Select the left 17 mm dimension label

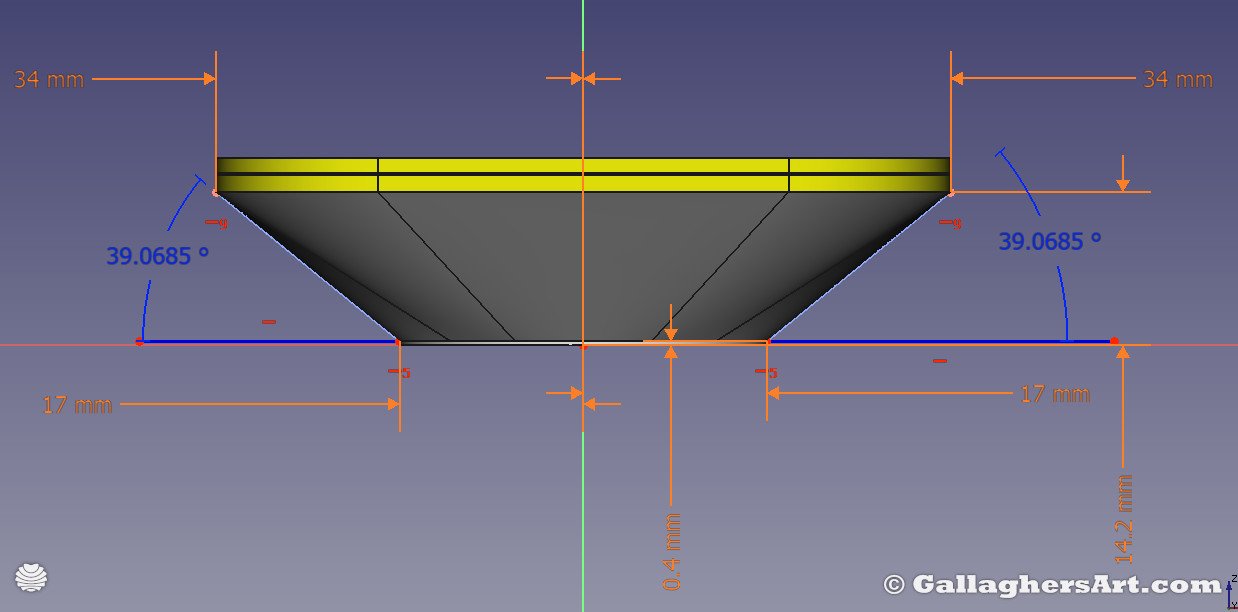[x=77, y=405]
